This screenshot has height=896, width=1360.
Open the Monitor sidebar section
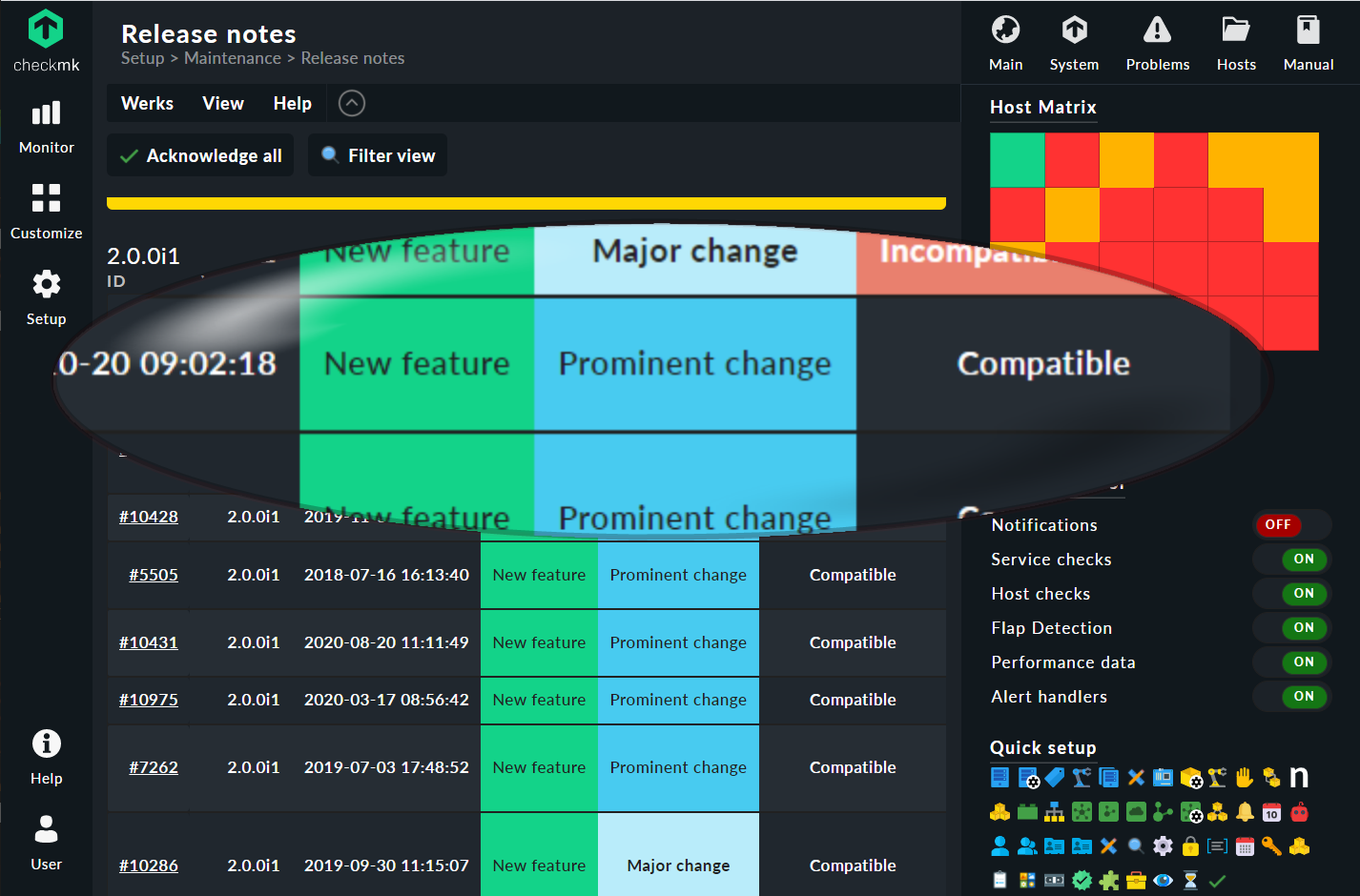pos(46,124)
